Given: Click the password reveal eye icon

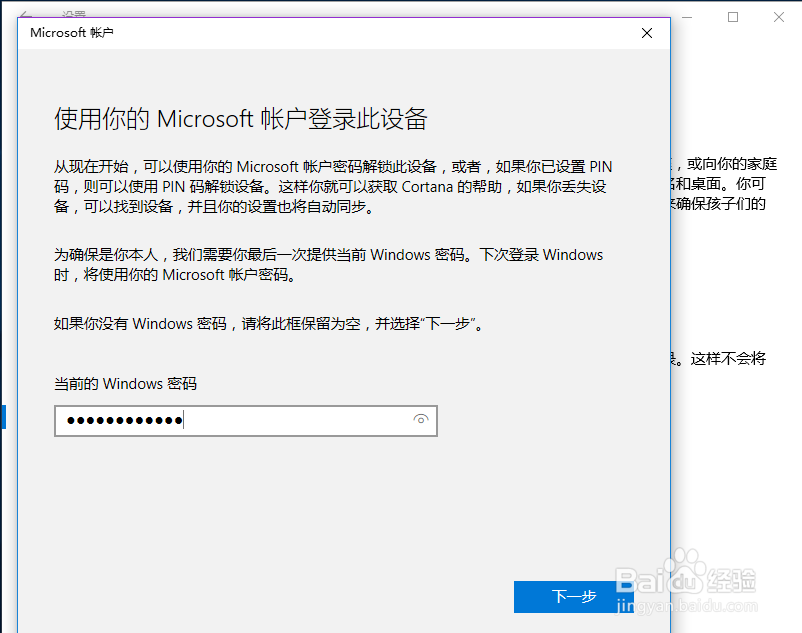Looking at the screenshot, I should [x=420, y=420].
